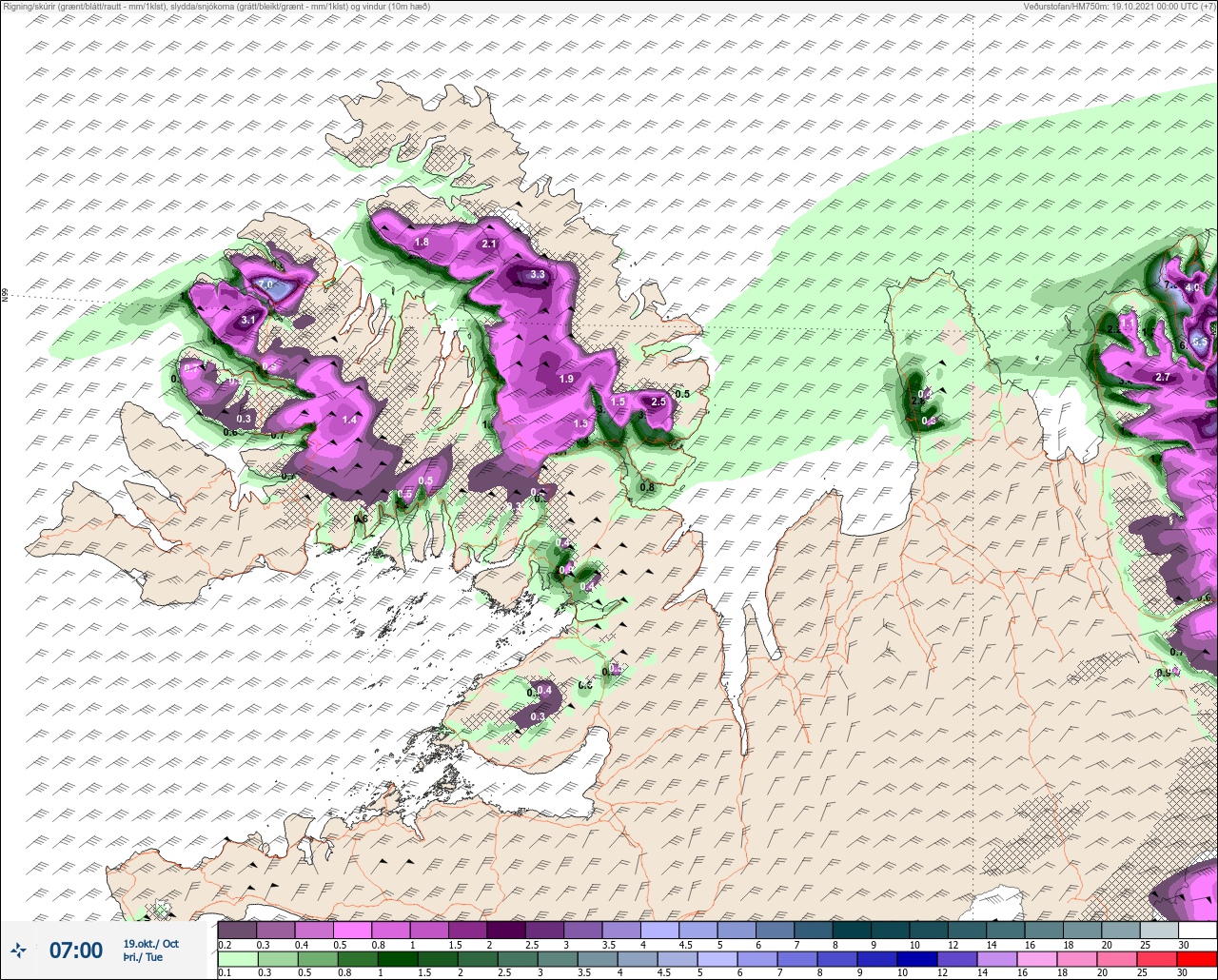This screenshot has height=980, width=1218.
Task: Click the '1.8' precipitation value on the map
Action: point(422,242)
